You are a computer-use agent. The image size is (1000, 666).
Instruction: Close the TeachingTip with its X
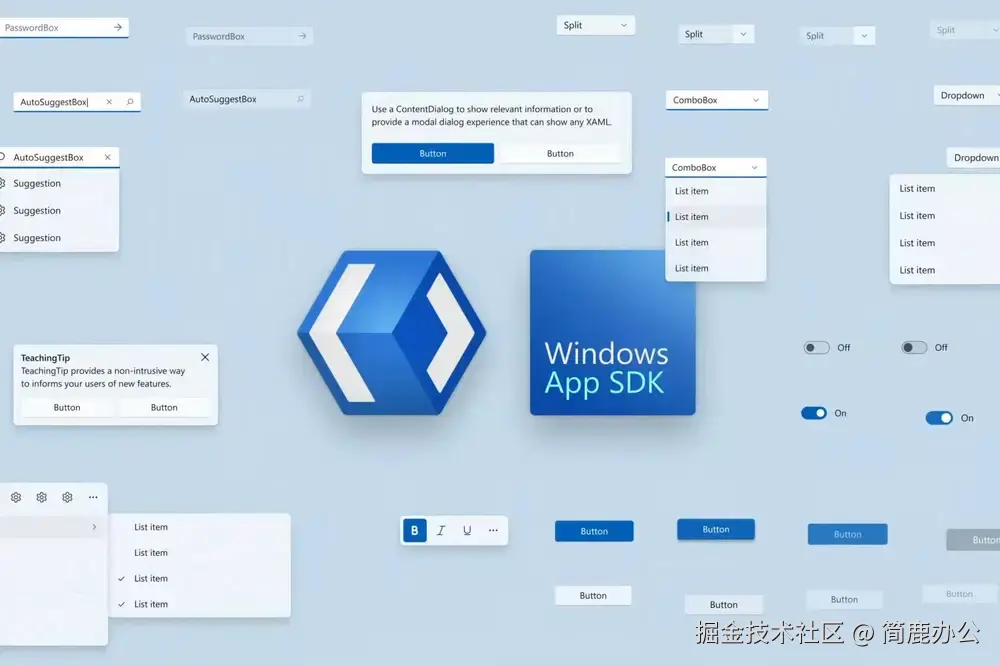(x=205, y=357)
